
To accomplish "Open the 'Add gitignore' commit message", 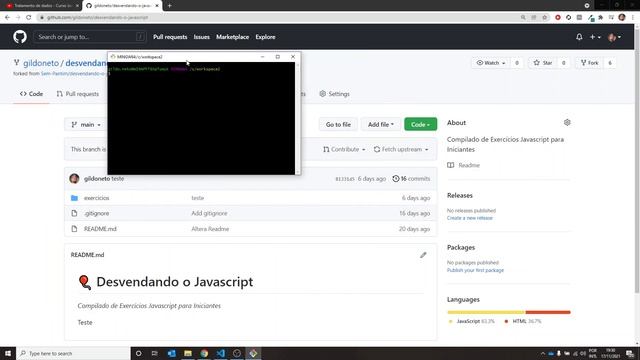I will tap(209, 213).
